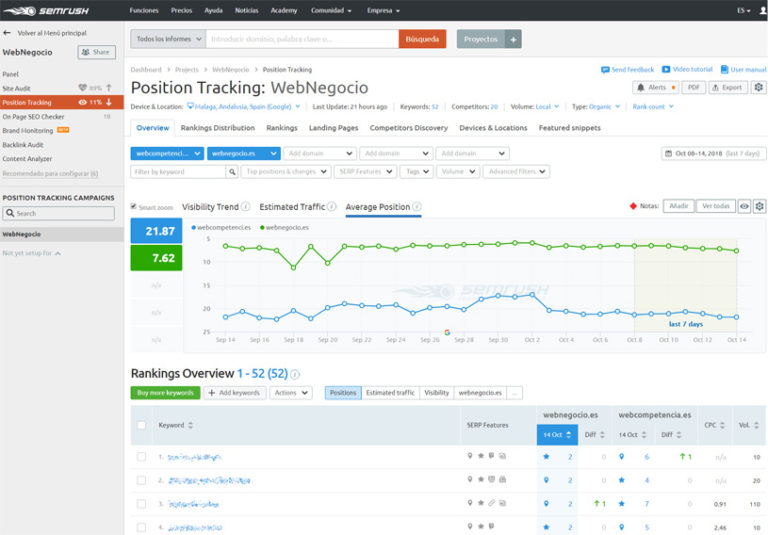
Task: Sort webnegocio.es Diff column
Action: [x=602, y=435]
